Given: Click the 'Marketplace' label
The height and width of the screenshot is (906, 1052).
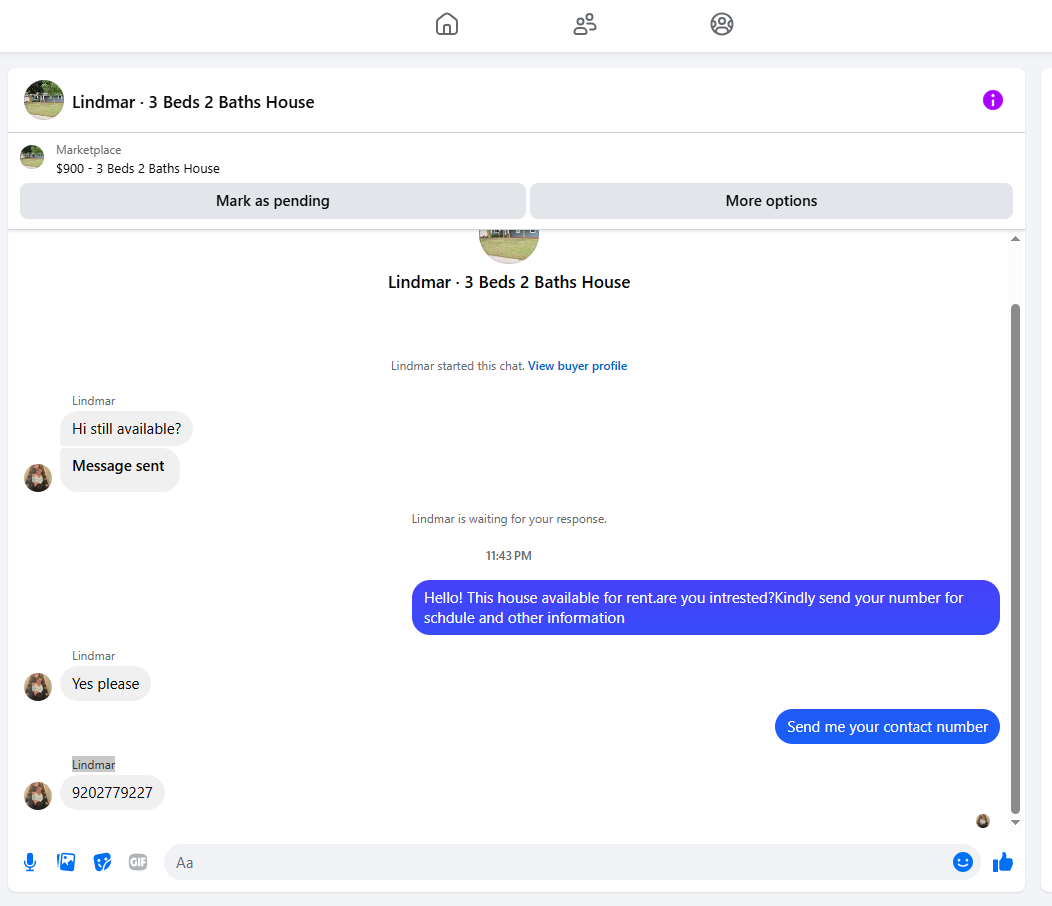Looking at the screenshot, I should click(x=89, y=150).
